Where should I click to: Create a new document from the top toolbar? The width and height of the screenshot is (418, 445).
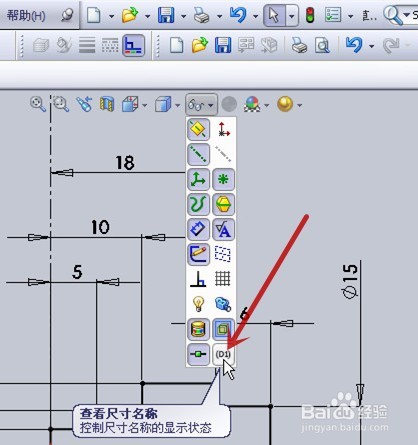[x=94, y=15]
